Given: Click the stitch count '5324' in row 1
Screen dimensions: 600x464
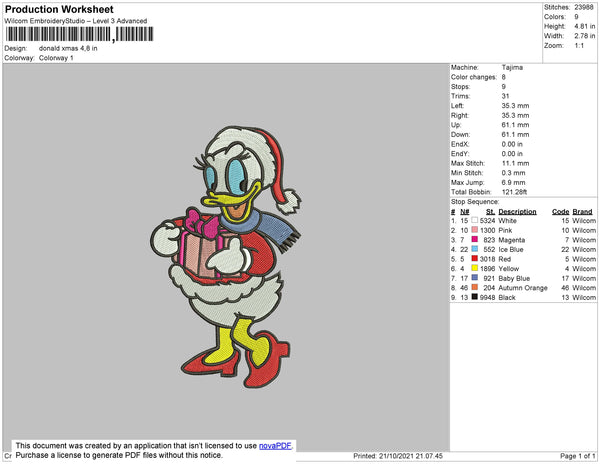Looking at the screenshot, I should click(x=488, y=221).
